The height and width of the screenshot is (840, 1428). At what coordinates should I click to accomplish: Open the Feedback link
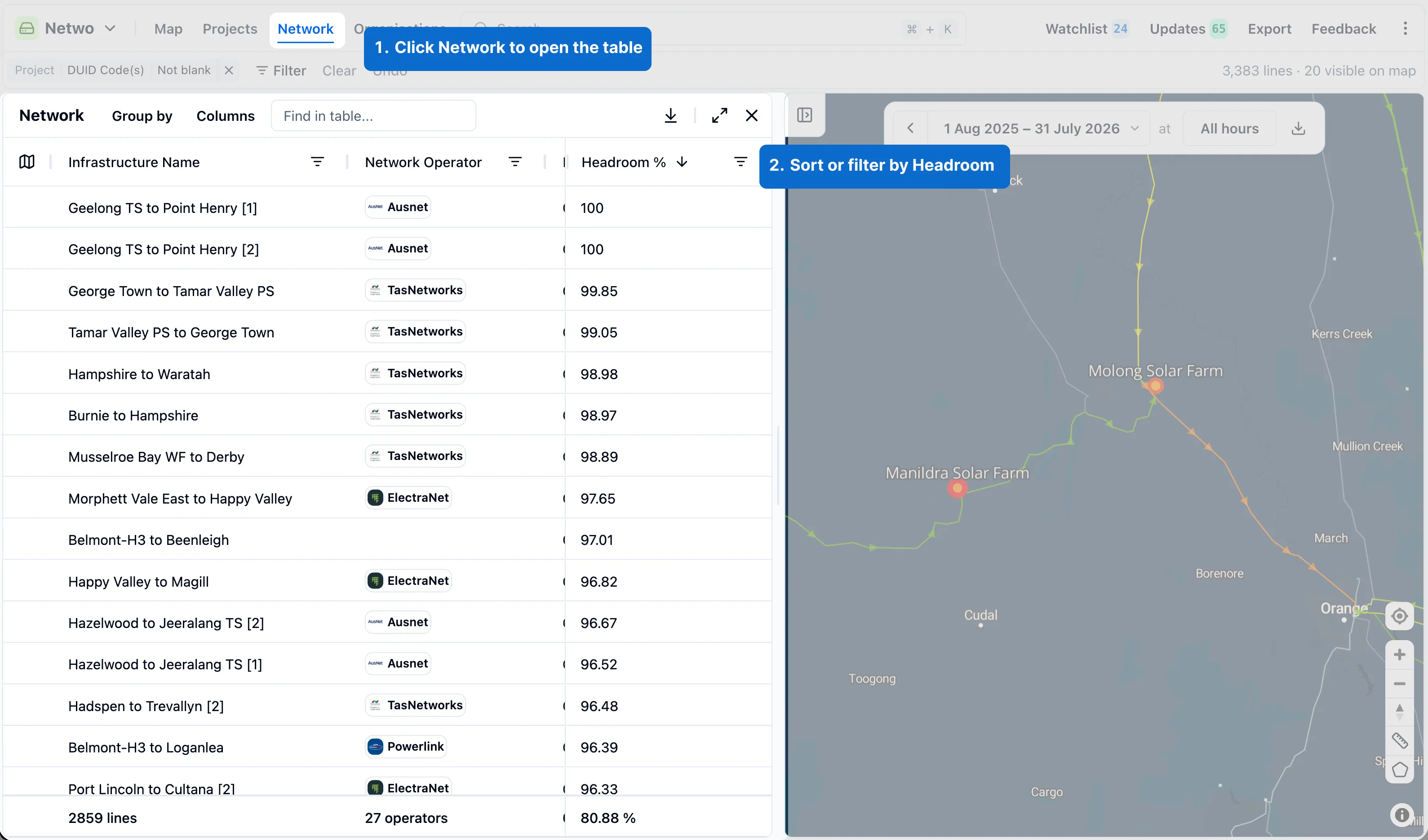(x=1344, y=29)
